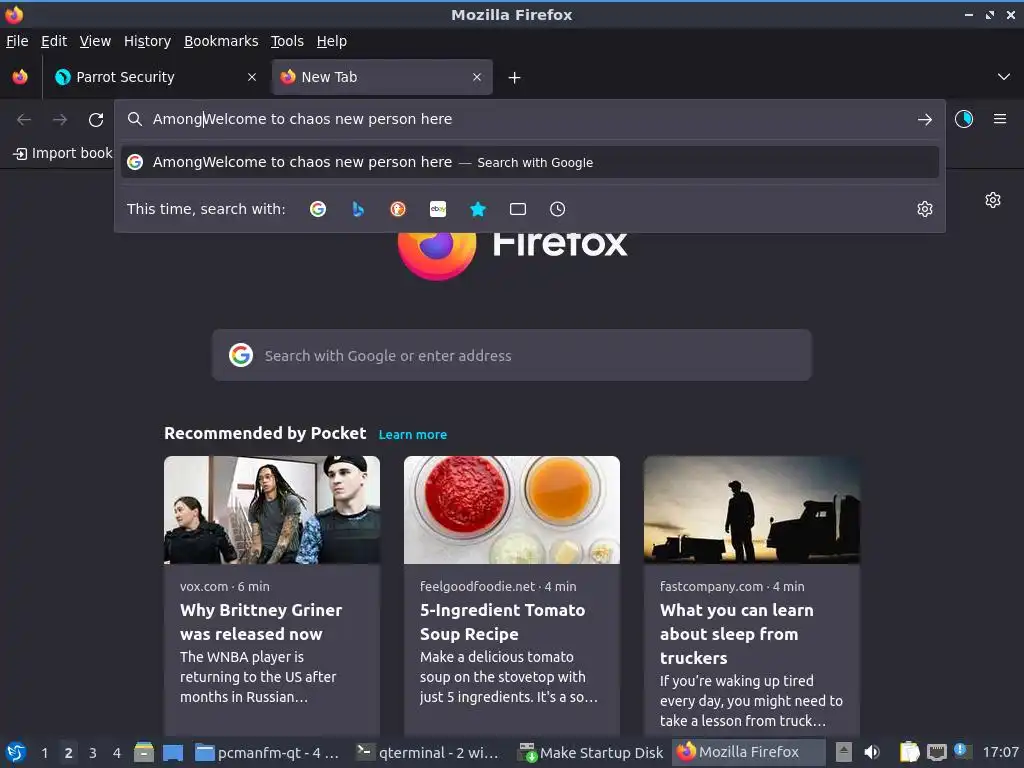Click headline 5-Ingredient Tomato Soup Recipe
The image size is (1024, 768).
(502, 622)
